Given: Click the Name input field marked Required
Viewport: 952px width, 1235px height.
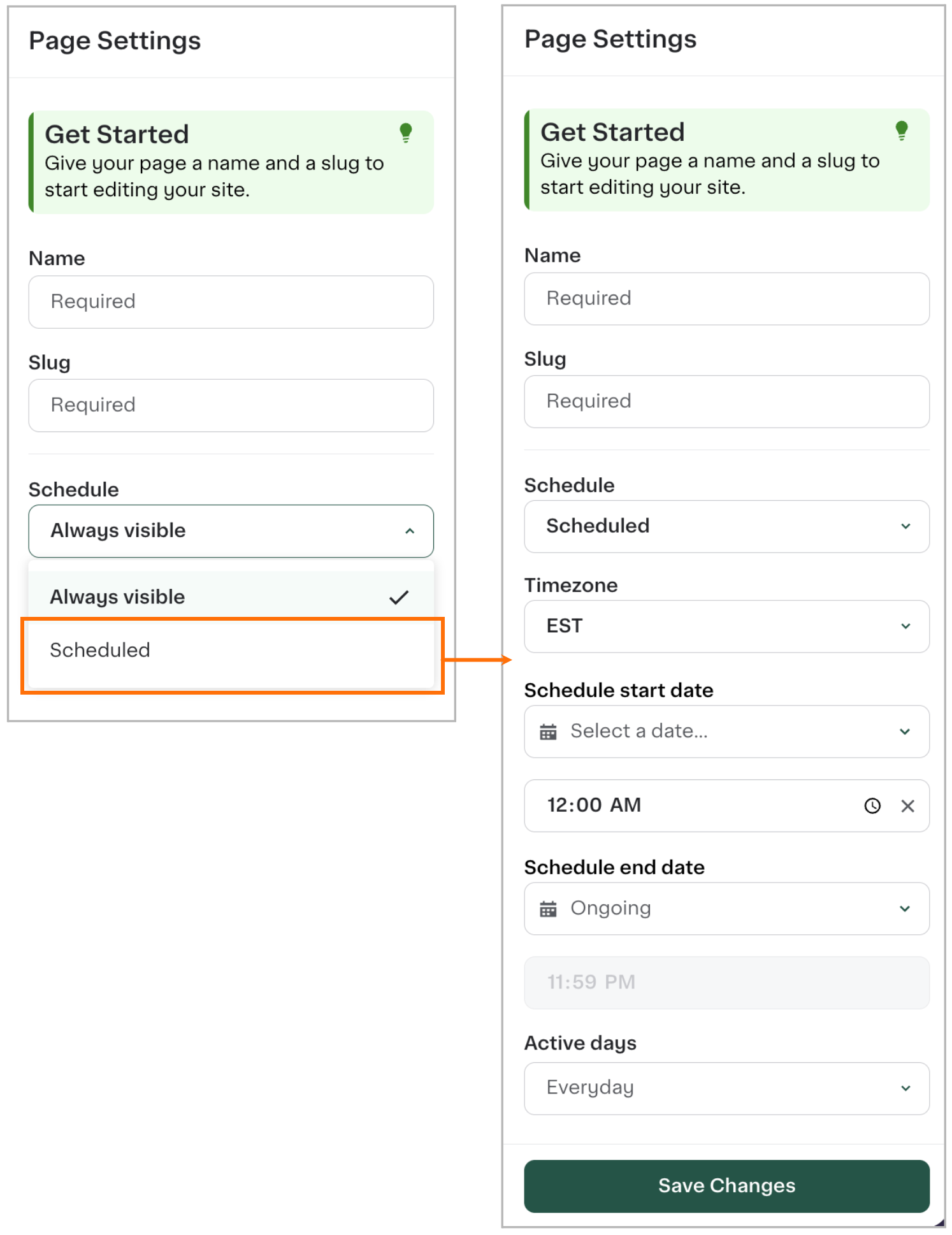Looking at the screenshot, I should pyautogui.click(x=231, y=301).
